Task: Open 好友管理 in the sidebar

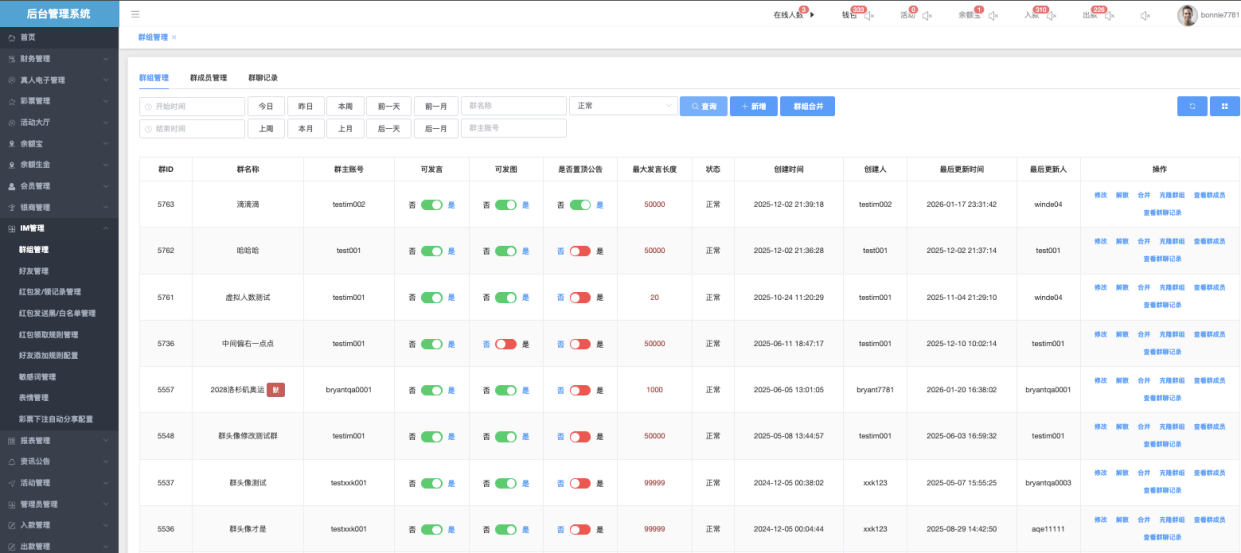Action: click(x=34, y=271)
